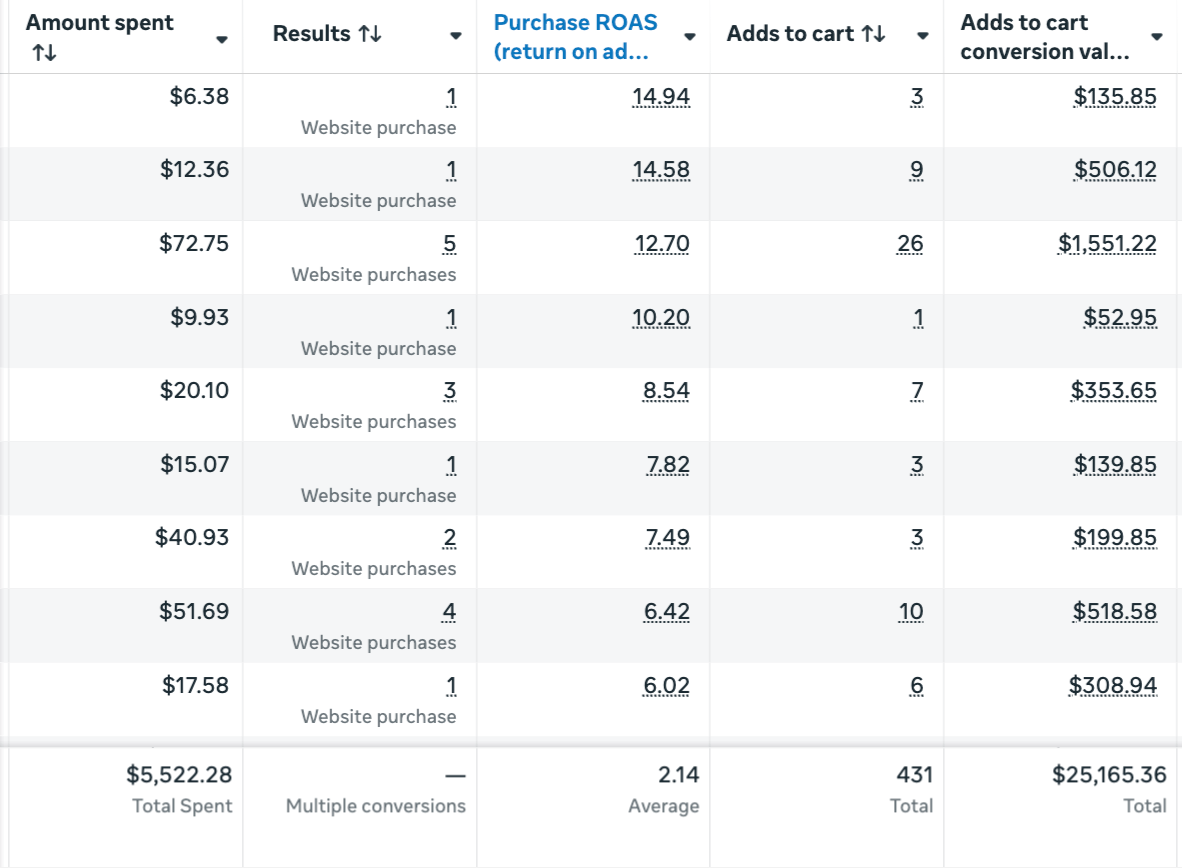
Task: Open the 14.94 ROAS value link
Action: pyautogui.click(x=661, y=96)
